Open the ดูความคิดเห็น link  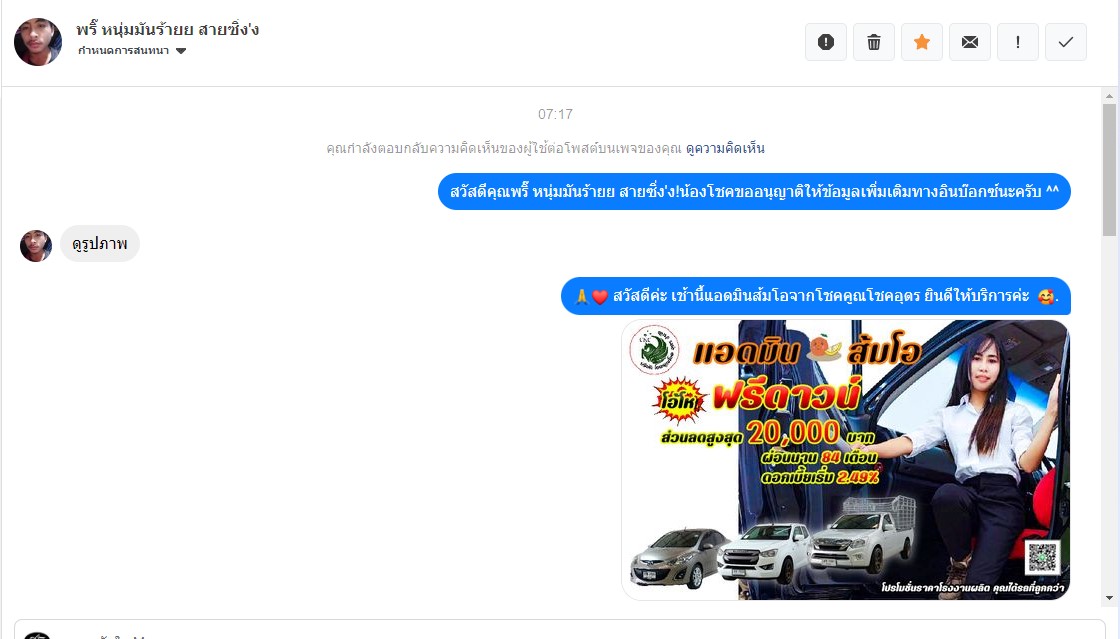pos(725,149)
